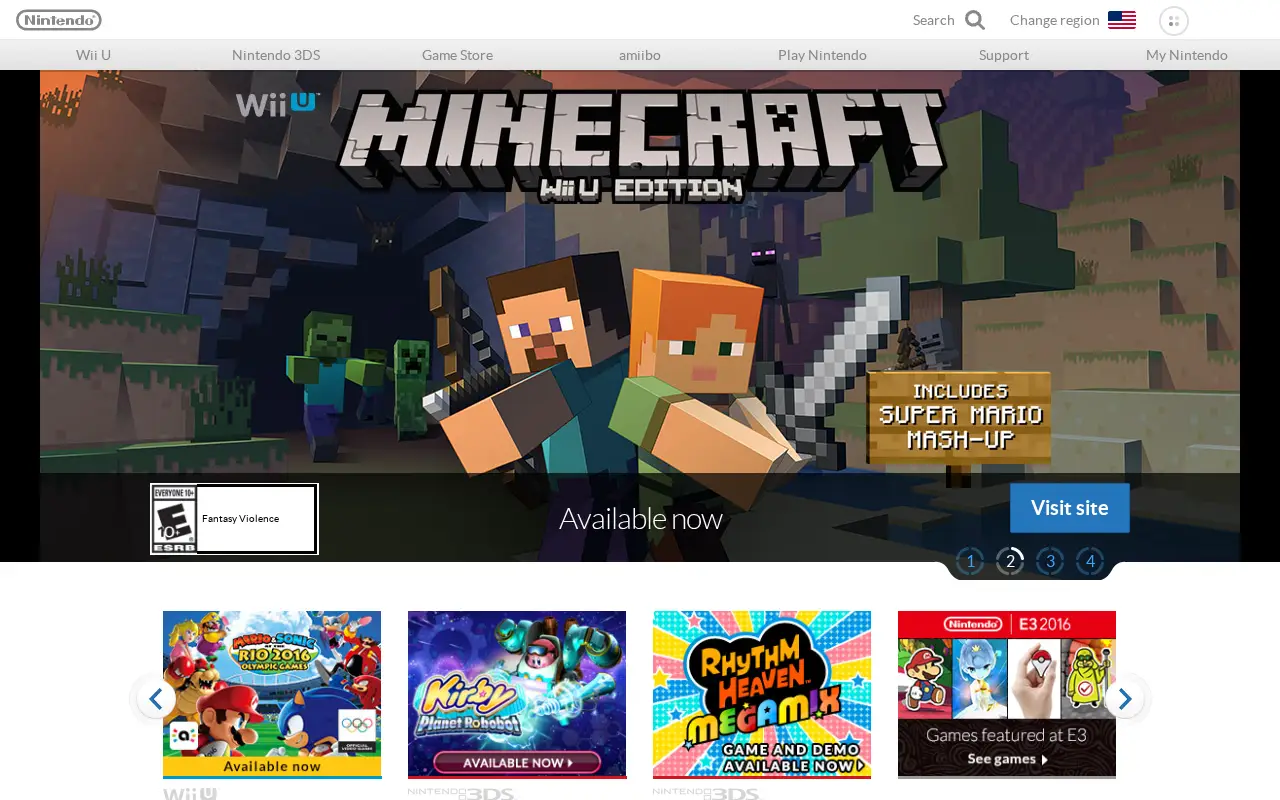Click Wii U logo under Mario & Sonic card

(190, 793)
